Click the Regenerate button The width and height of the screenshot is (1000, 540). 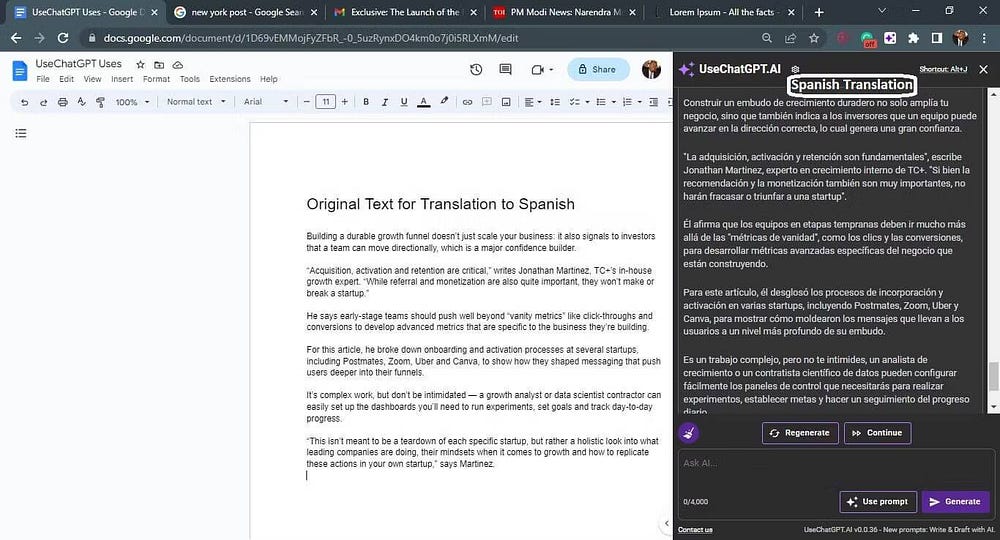point(800,433)
